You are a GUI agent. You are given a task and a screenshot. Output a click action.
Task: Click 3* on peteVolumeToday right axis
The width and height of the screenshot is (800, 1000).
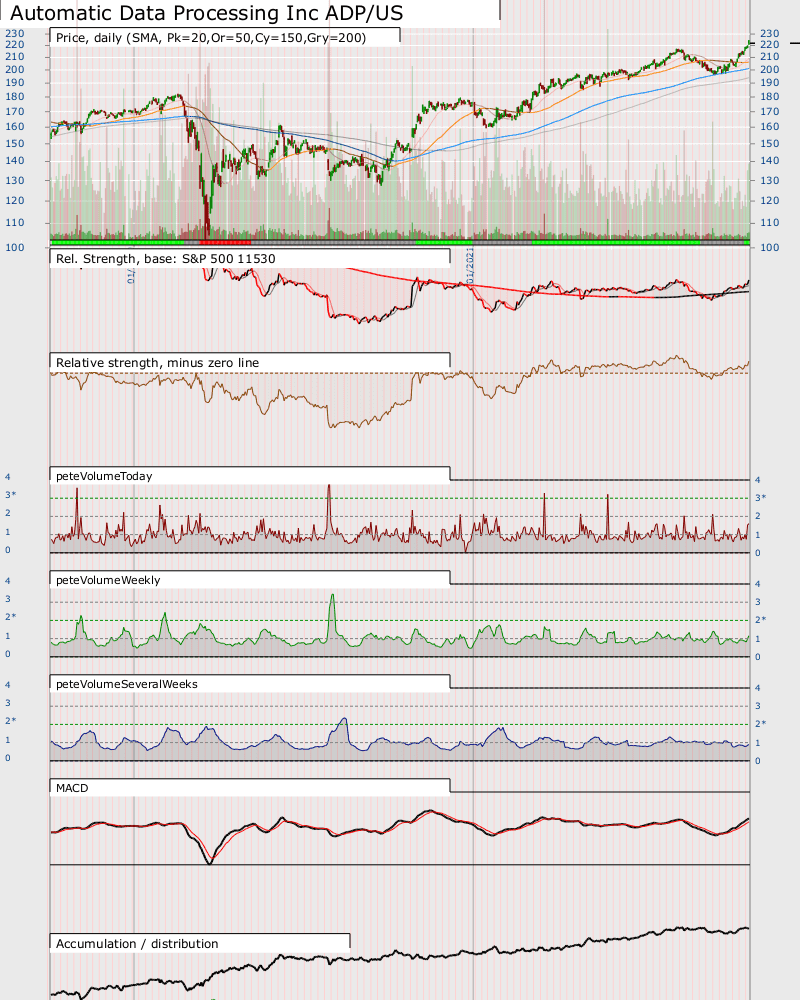point(761,497)
